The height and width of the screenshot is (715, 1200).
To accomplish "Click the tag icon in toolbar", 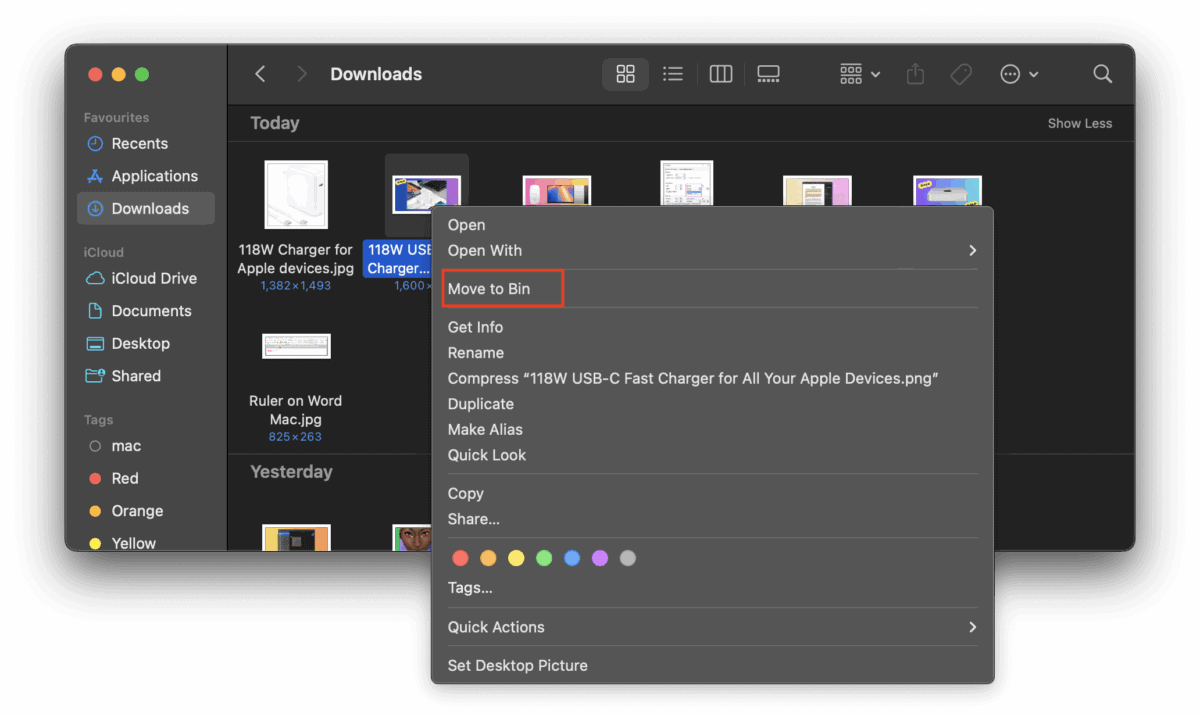I will [961, 74].
